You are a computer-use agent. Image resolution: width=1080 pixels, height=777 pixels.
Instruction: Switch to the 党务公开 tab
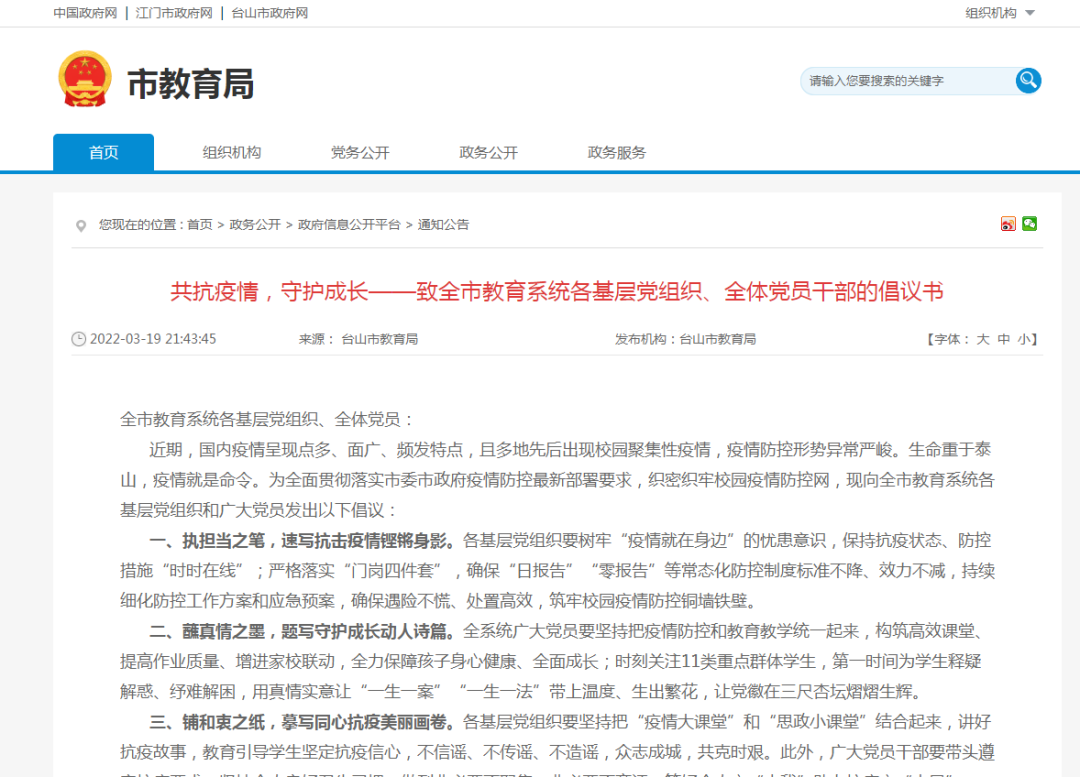pyautogui.click(x=359, y=152)
